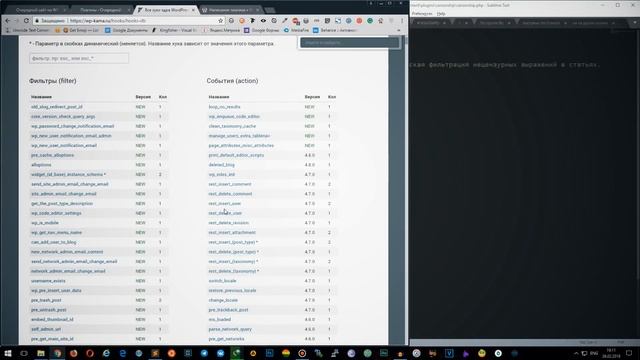Click the eye extension icon in Chrome toolbar

pyautogui.click(x=263, y=20)
